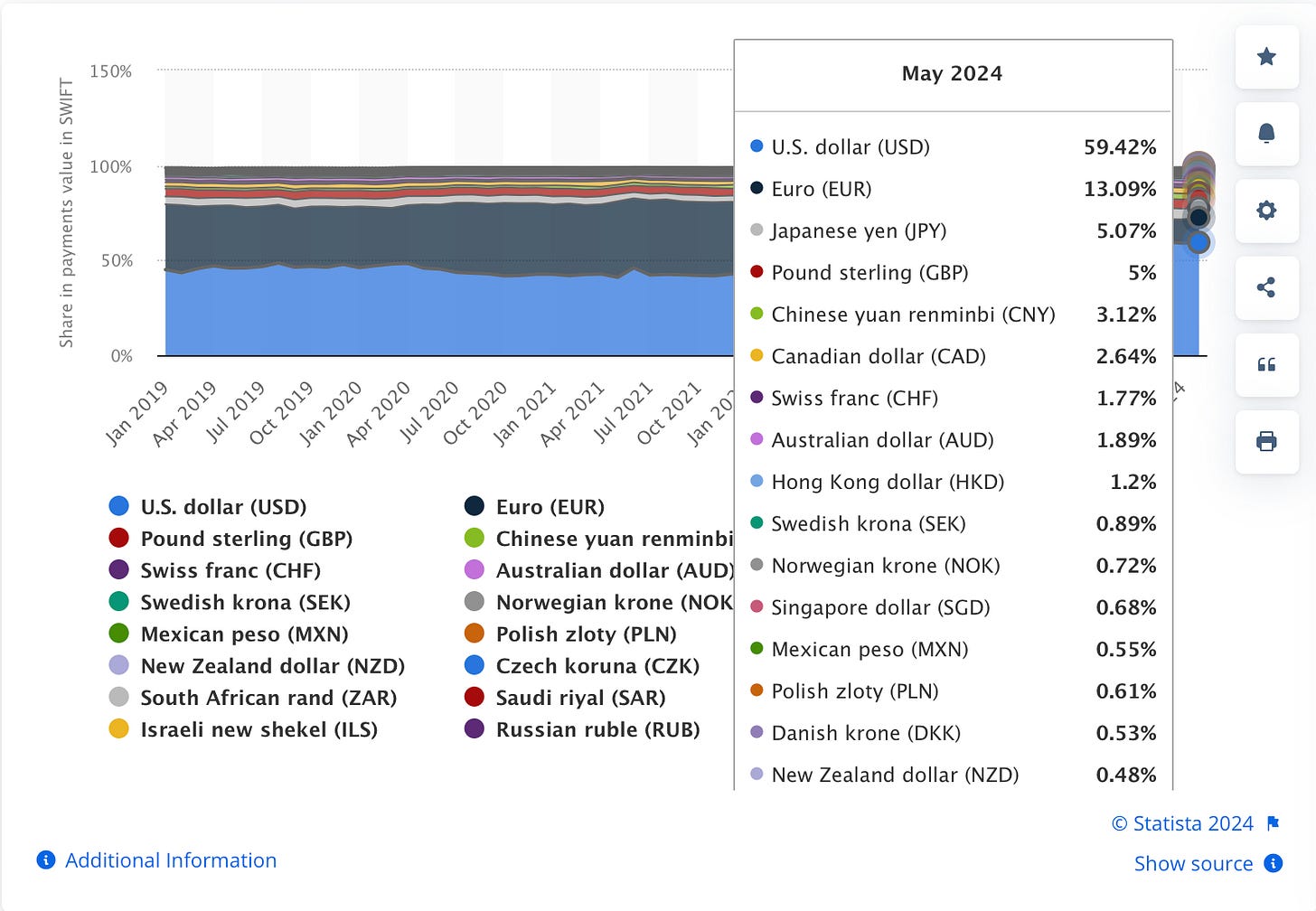Click the 59.42% value in tooltip
Image resolution: width=1316 pixels, height=911 pixels.
coord(1120,146)
